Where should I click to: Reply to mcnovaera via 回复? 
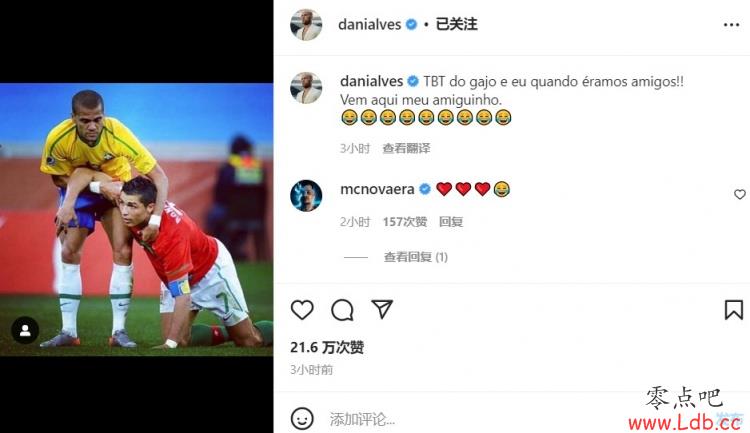coord(451,222)
